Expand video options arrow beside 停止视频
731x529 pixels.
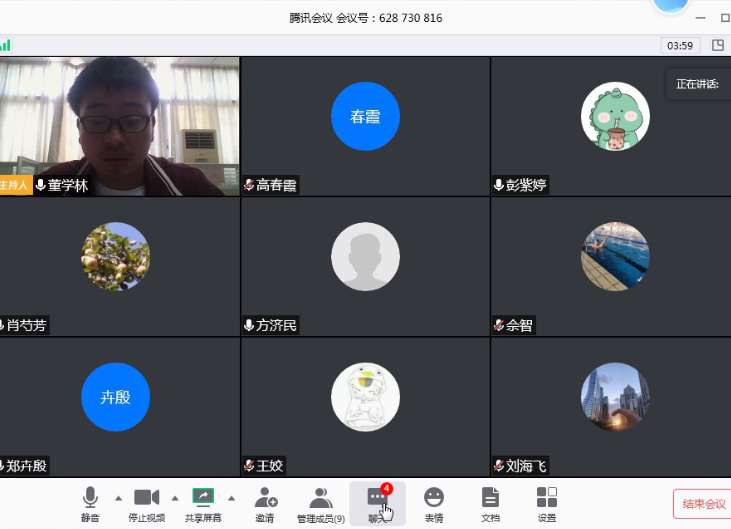point(175,498)
